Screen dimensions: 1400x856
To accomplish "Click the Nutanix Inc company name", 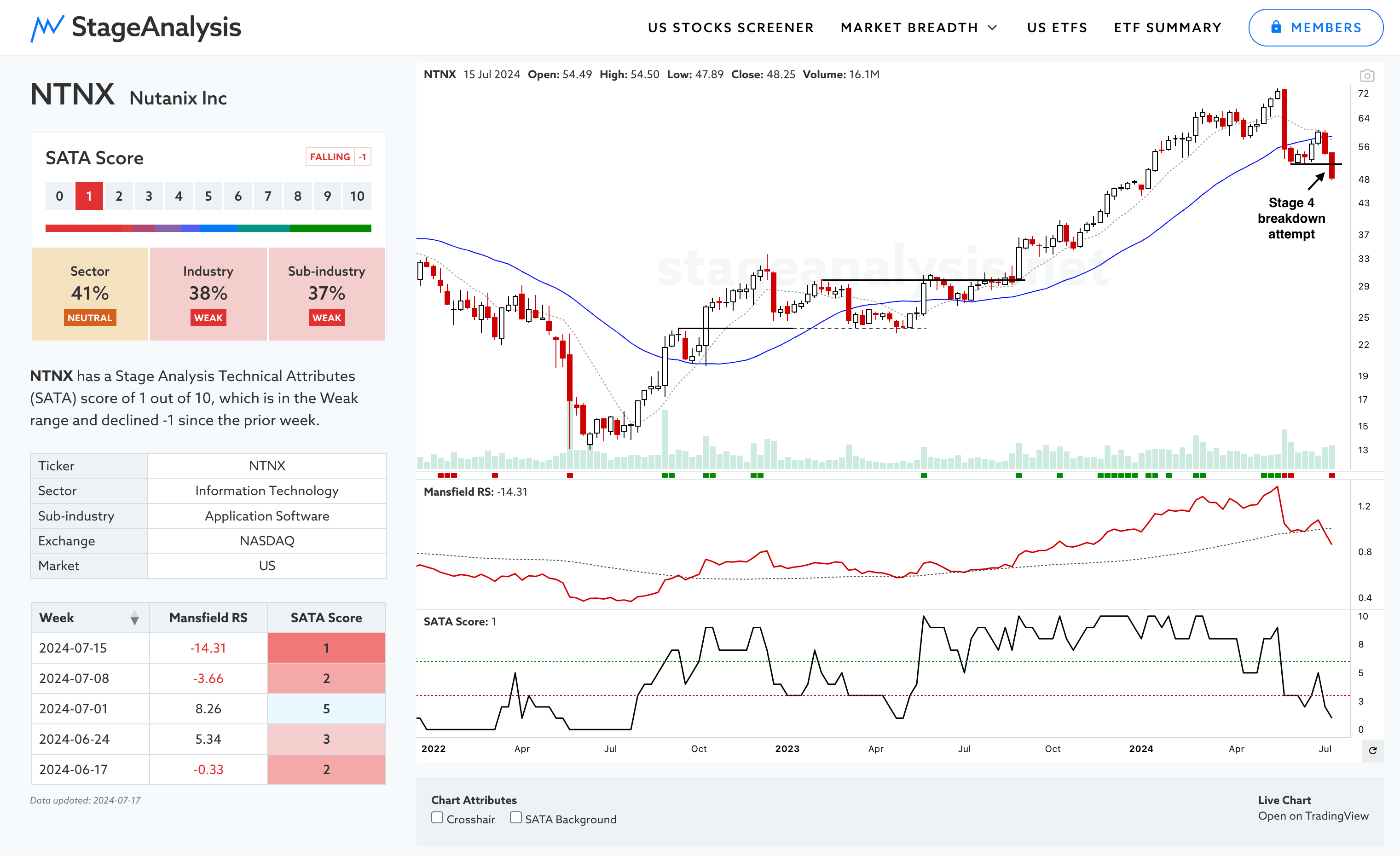I will coord(178,98).
